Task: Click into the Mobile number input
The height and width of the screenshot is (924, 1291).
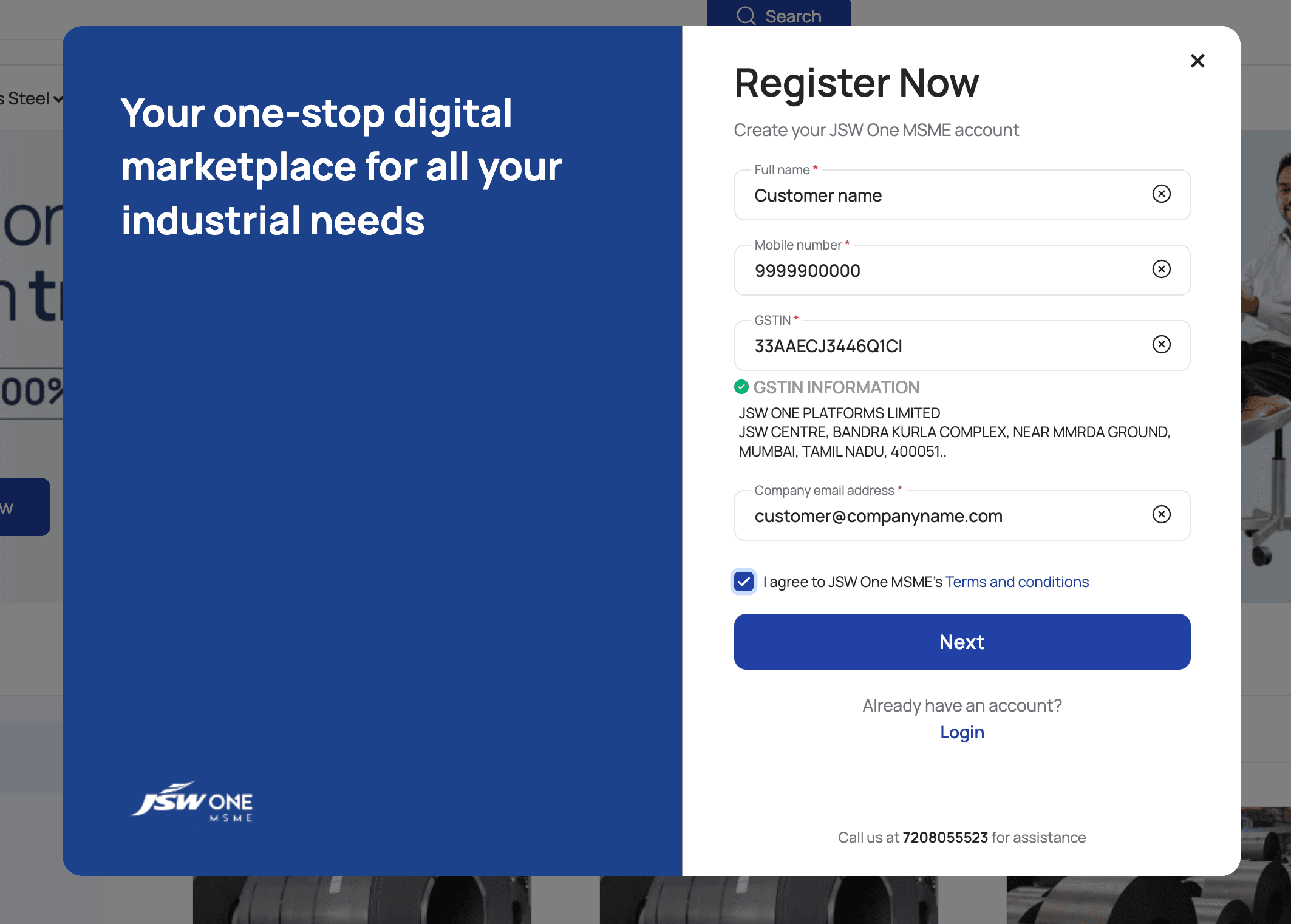Action: click(941, 271)
